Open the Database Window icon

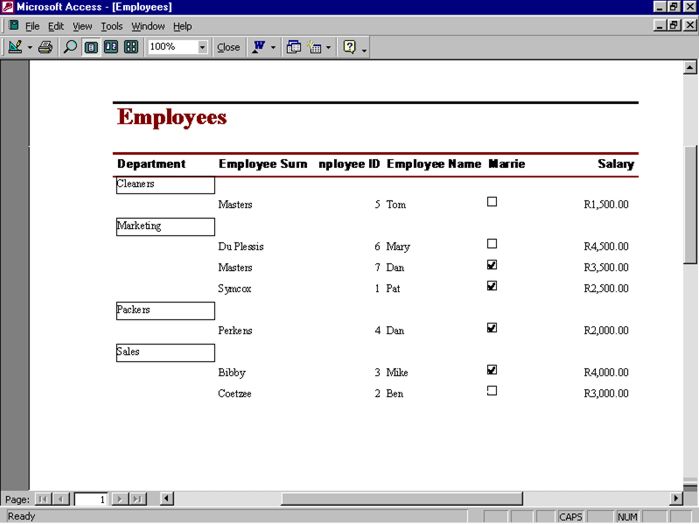coord(293,47)
